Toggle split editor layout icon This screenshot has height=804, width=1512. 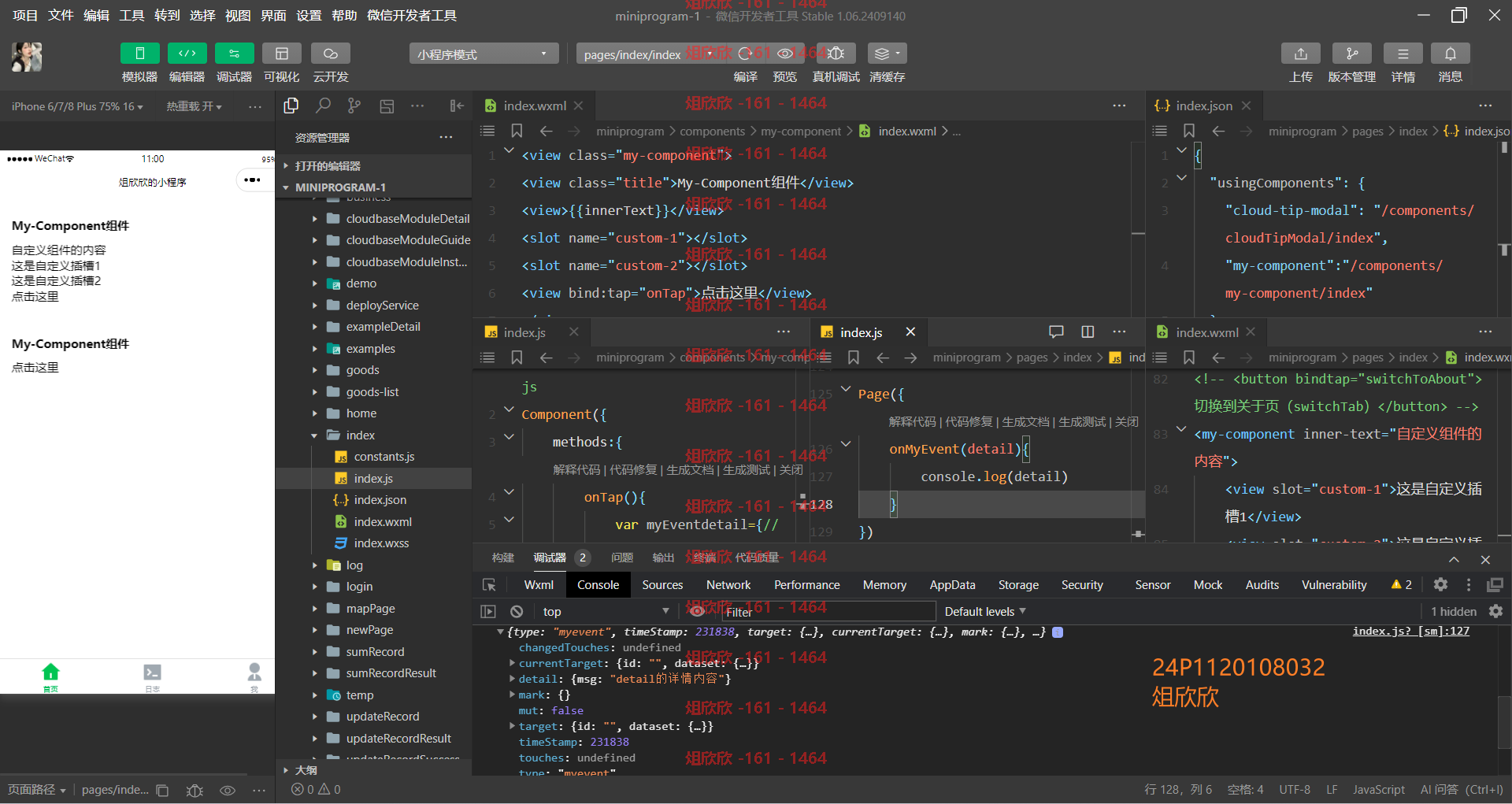1088,332
